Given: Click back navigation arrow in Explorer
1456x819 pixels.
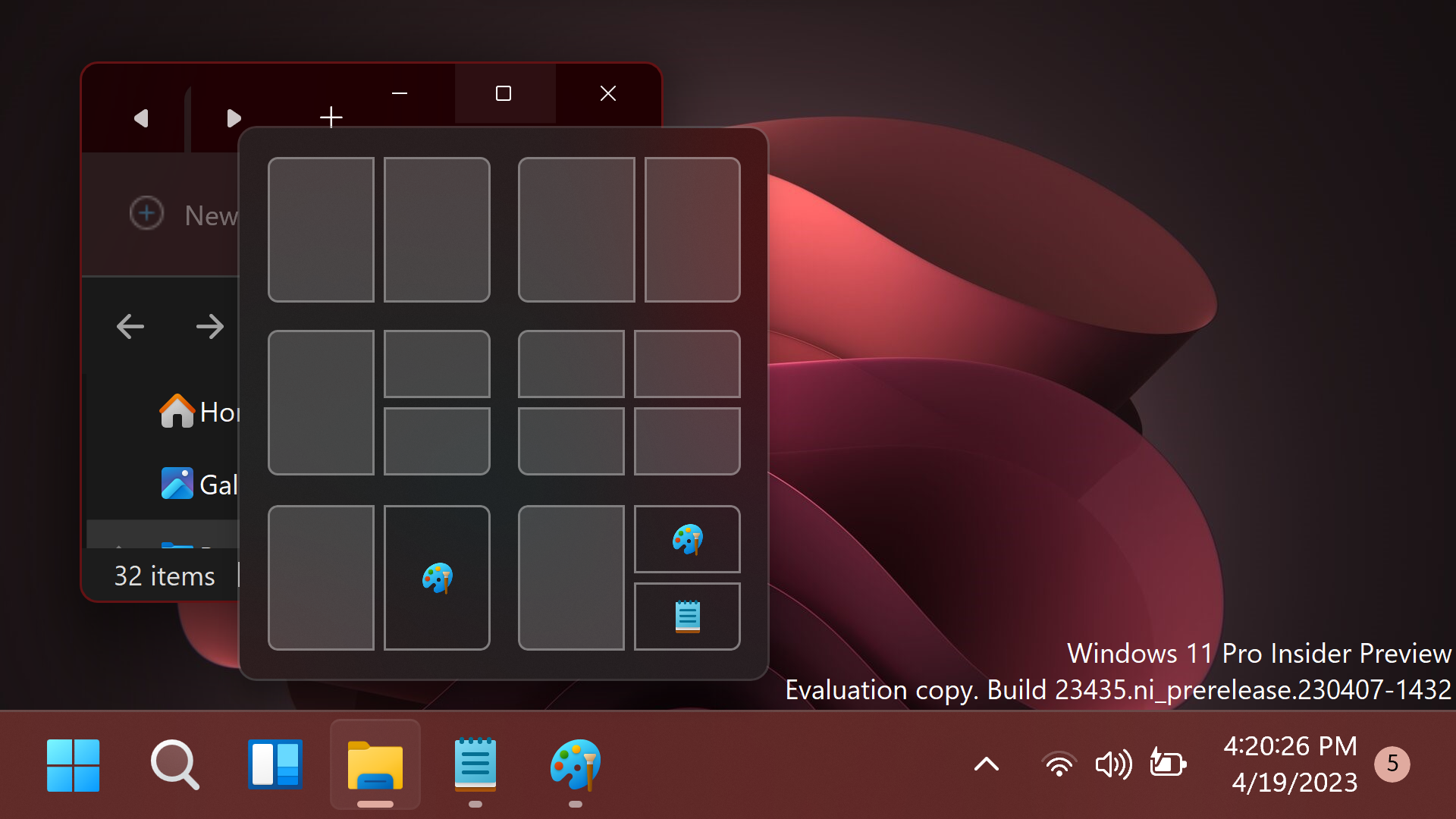Looking at the screenshot, I should tap(131, 326).
